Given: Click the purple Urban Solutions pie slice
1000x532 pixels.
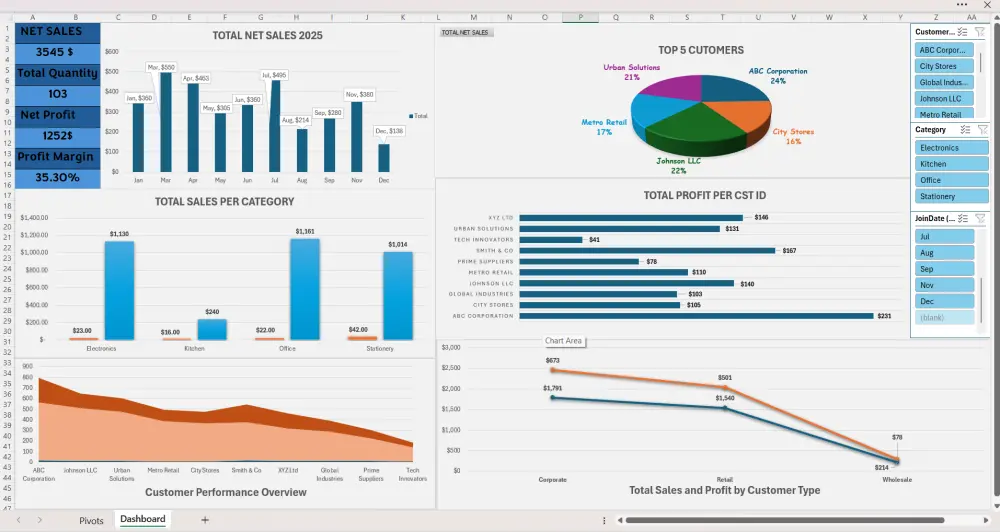Looking at the screenshot, I should (675, 87).
